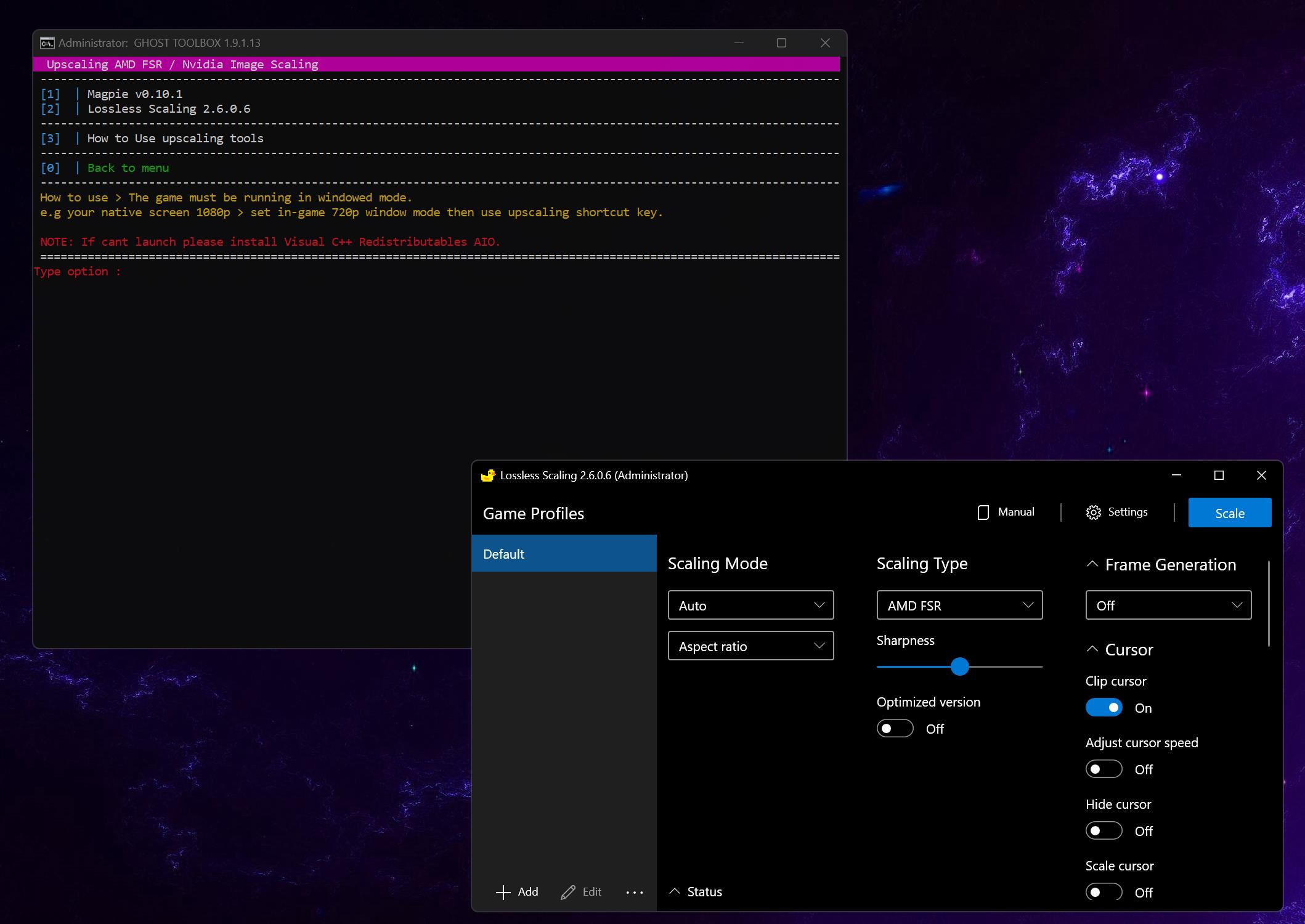
Task: Click the 'Clip cursor' label
Action: tap(1116, 681)
